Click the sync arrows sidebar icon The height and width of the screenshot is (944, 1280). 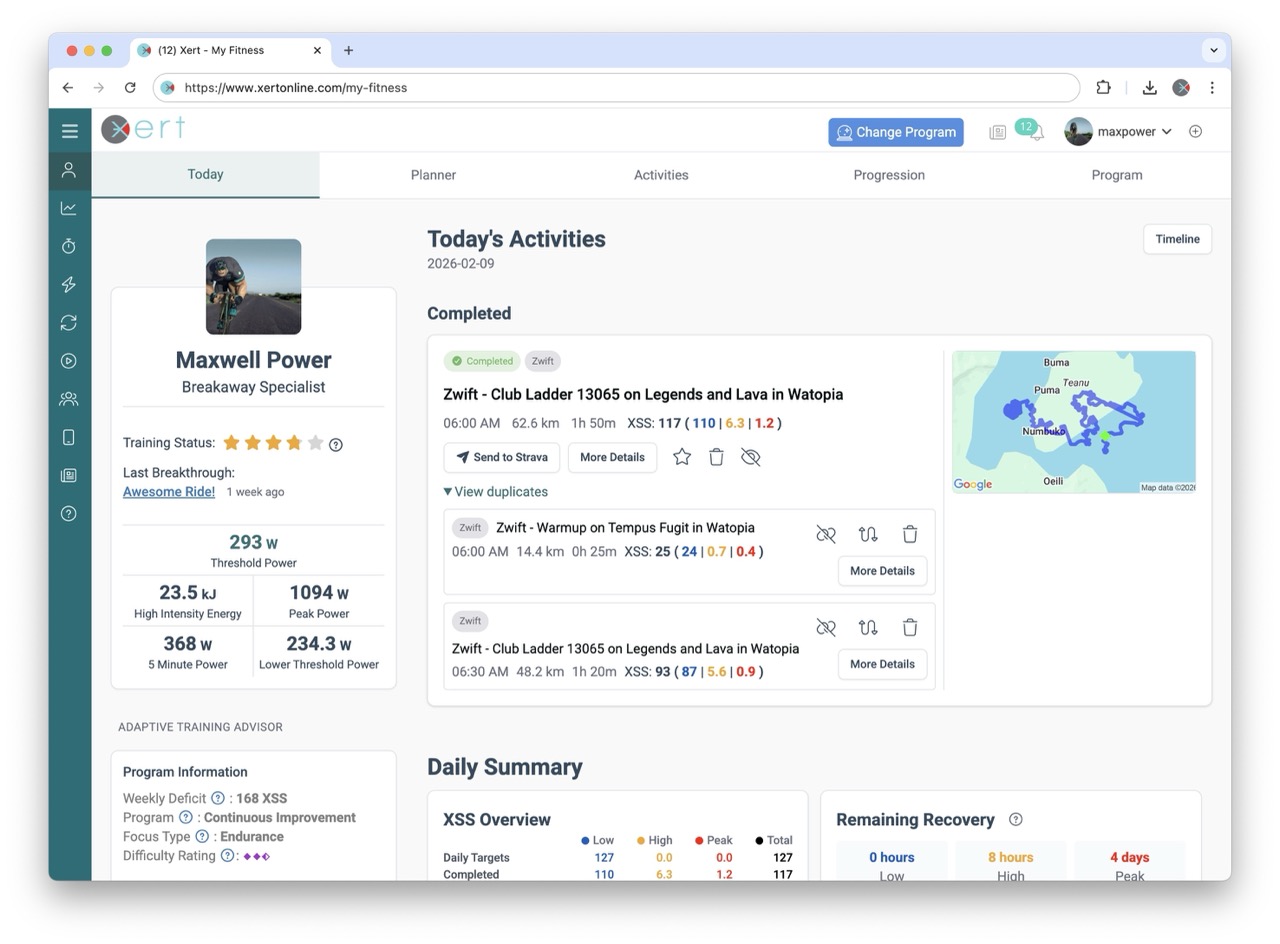[x=69, y=323]
